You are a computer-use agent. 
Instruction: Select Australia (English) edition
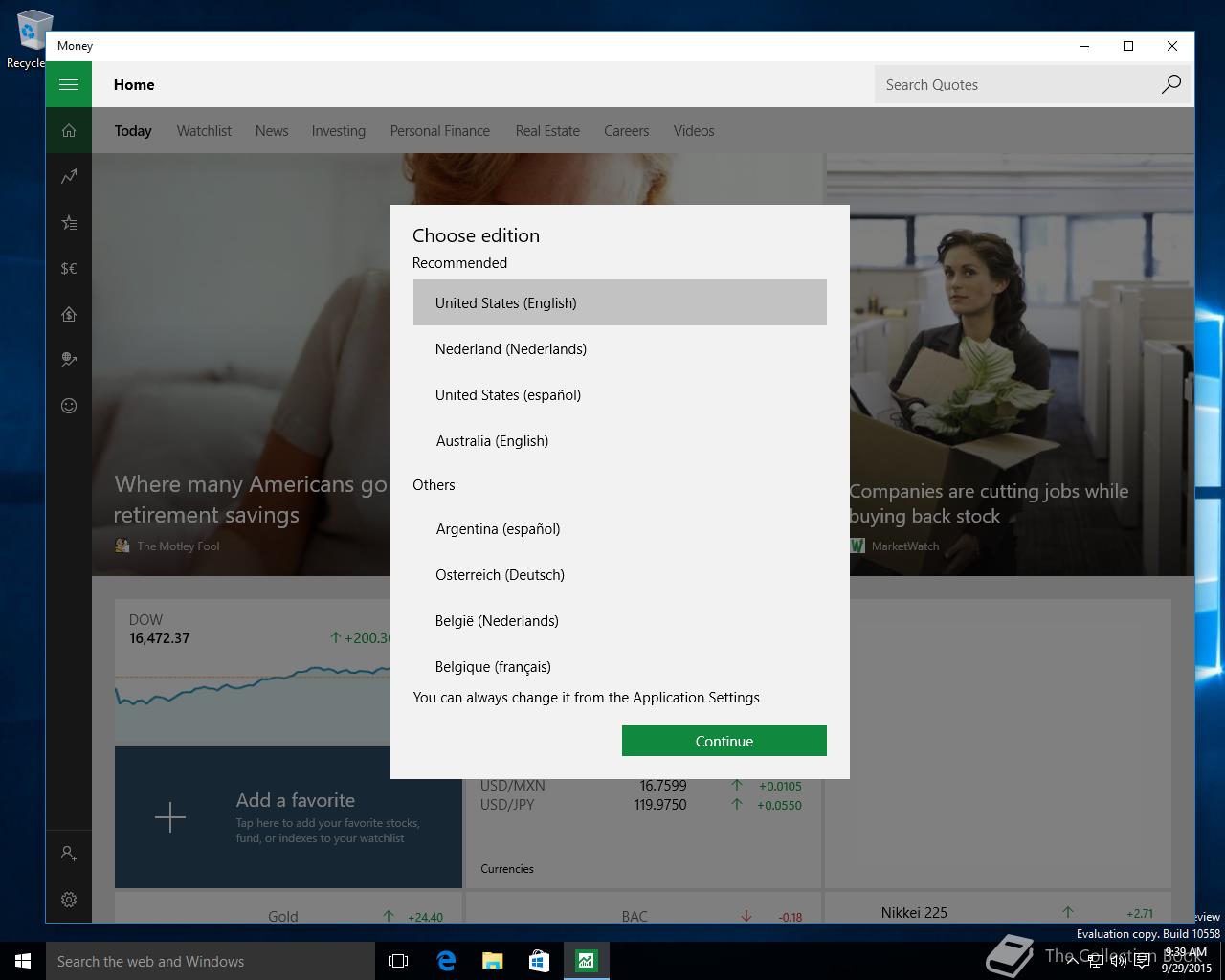pos(620,440)
